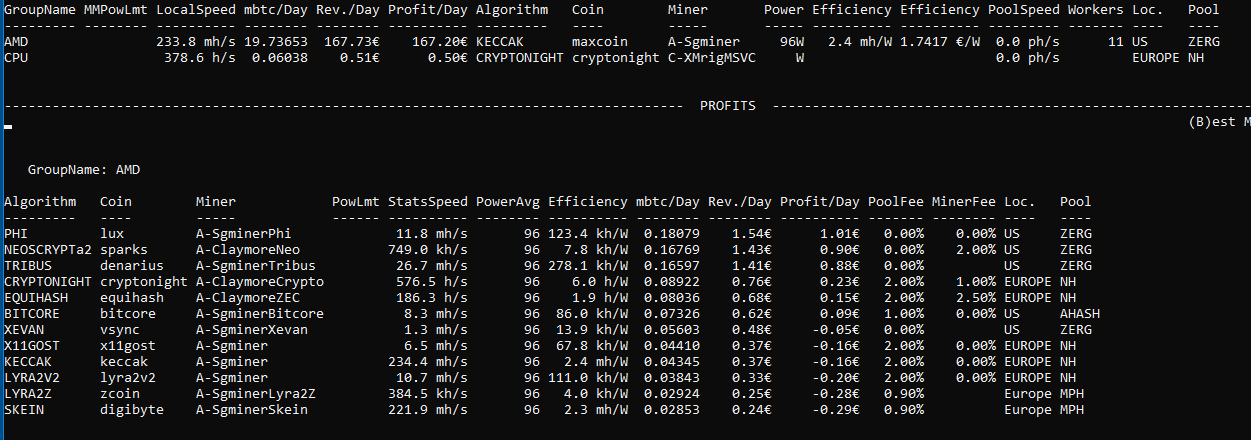Click the mbtc/Day value '19.73653'
1251x440 pixels.
pos(276,42)
